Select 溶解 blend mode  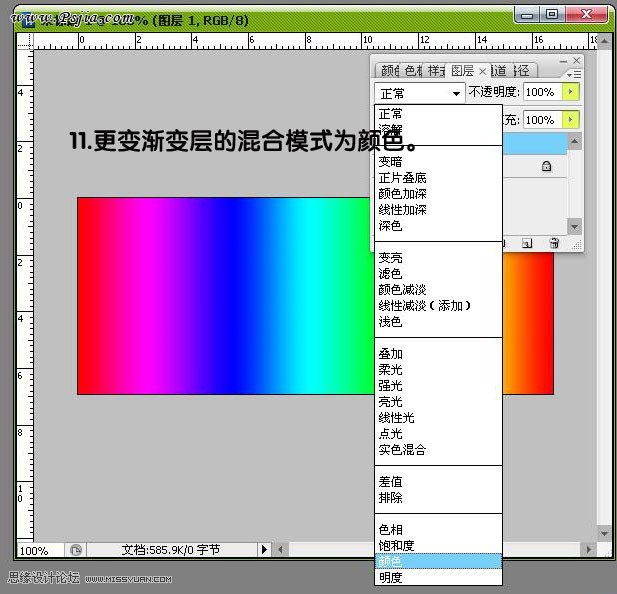438,129
